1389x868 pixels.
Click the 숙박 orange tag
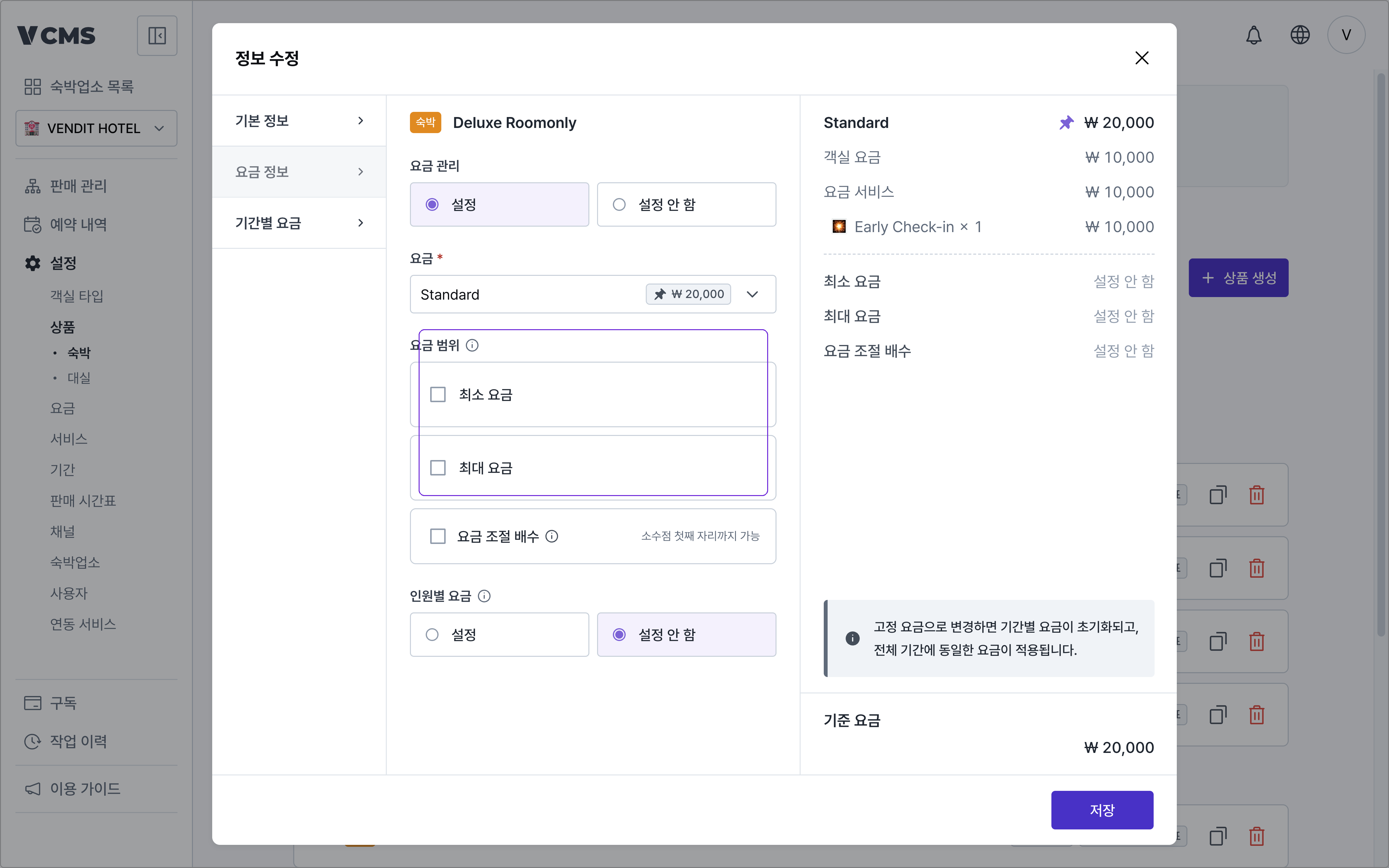pyautogui.click(x=425, y=122)
